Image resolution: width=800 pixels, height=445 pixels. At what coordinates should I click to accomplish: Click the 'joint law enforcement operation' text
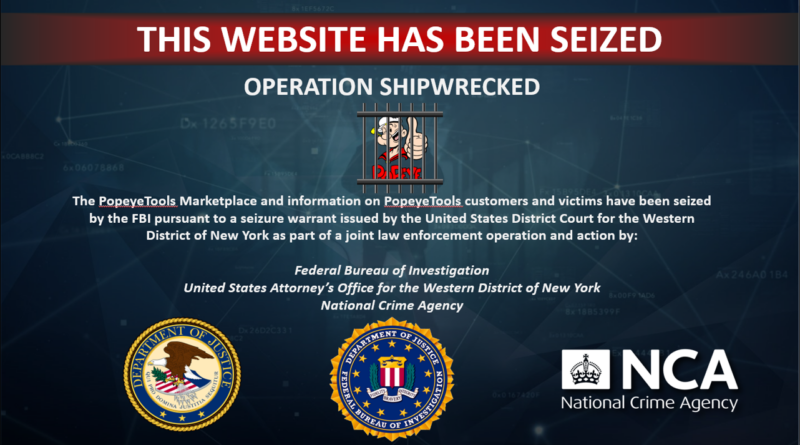[x=452, y=236]
